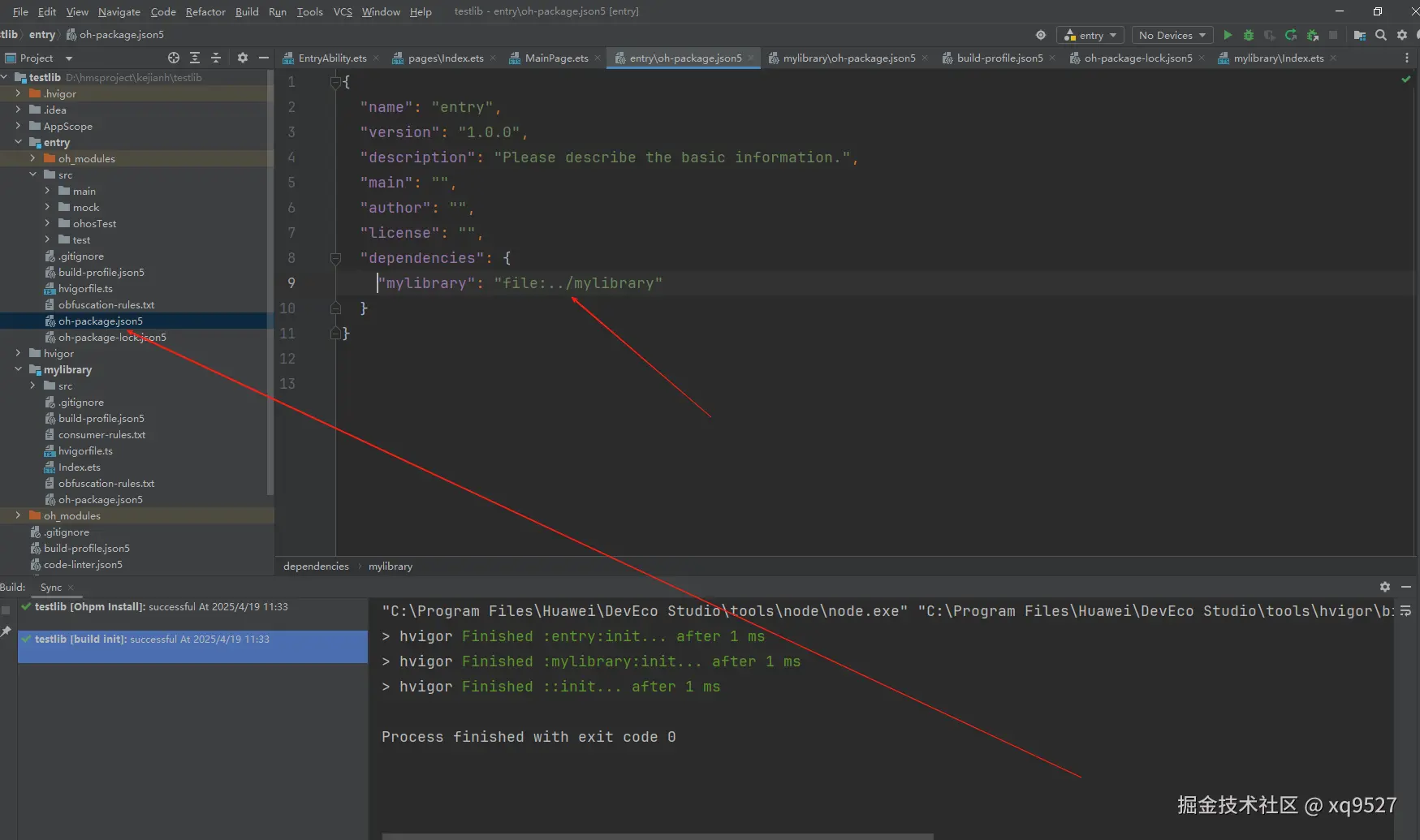
Task: Collapse all nodes in the Project panel
Action: 216,58
